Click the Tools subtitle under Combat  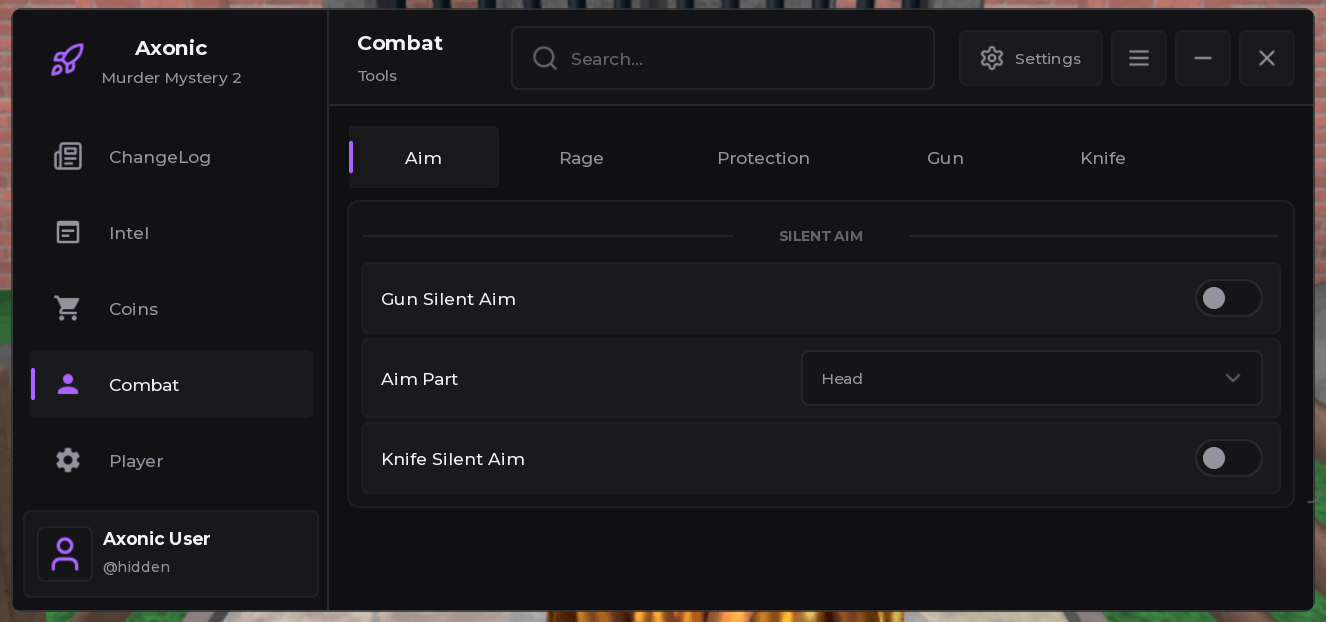coord(377,76)
